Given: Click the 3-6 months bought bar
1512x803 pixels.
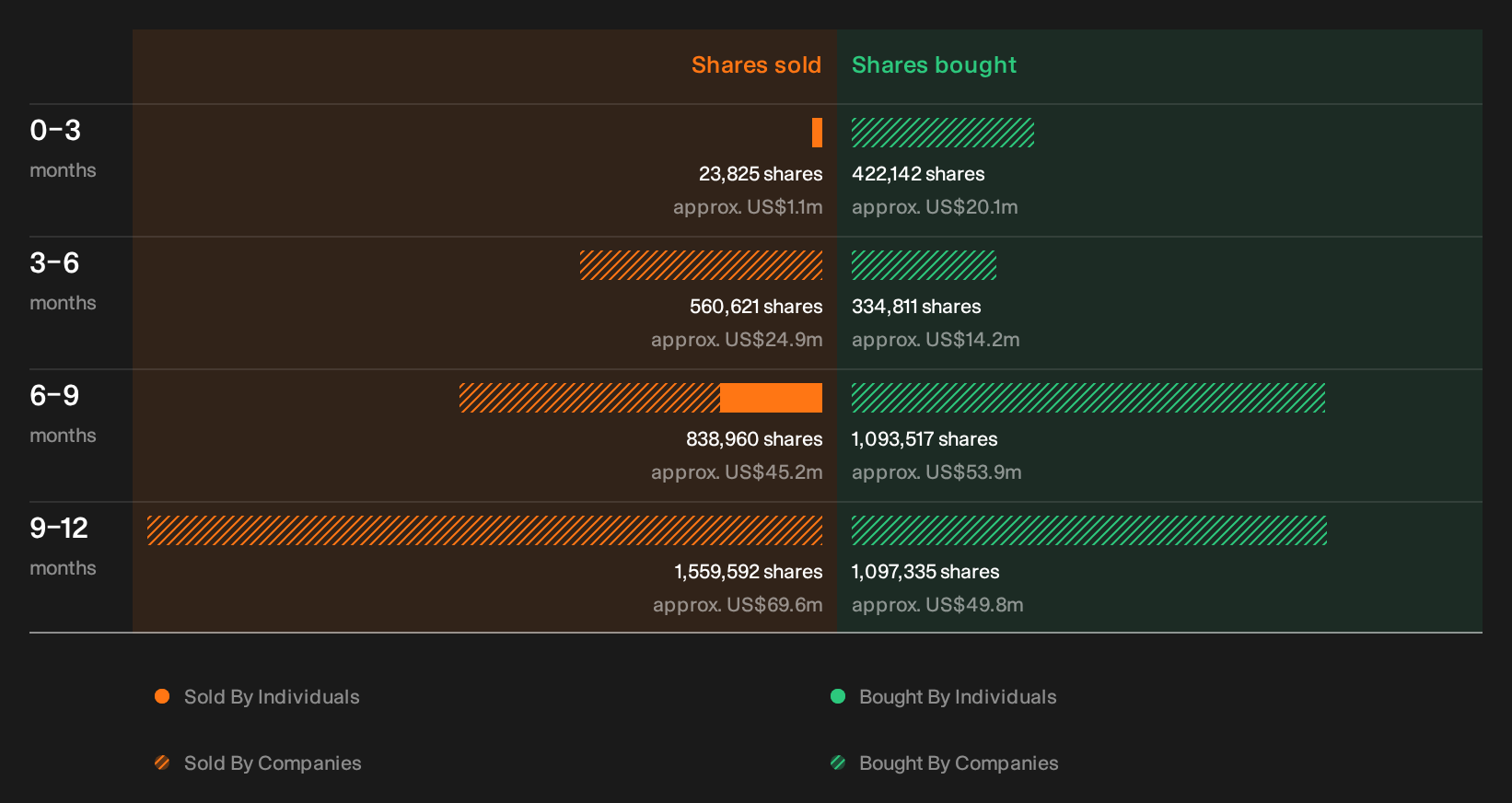Looking at the screenshot, I should click(924, 265).
